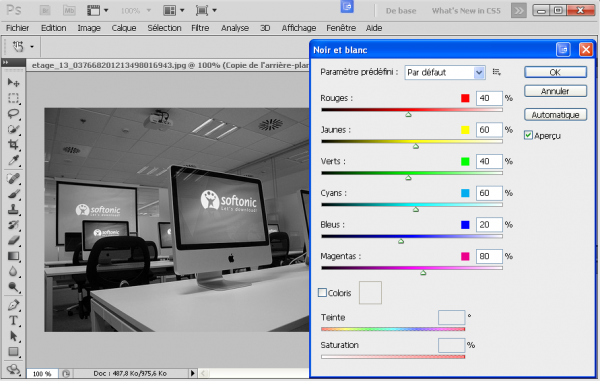
Task: Click the Rouges slider handle
Action: [408, 114]
